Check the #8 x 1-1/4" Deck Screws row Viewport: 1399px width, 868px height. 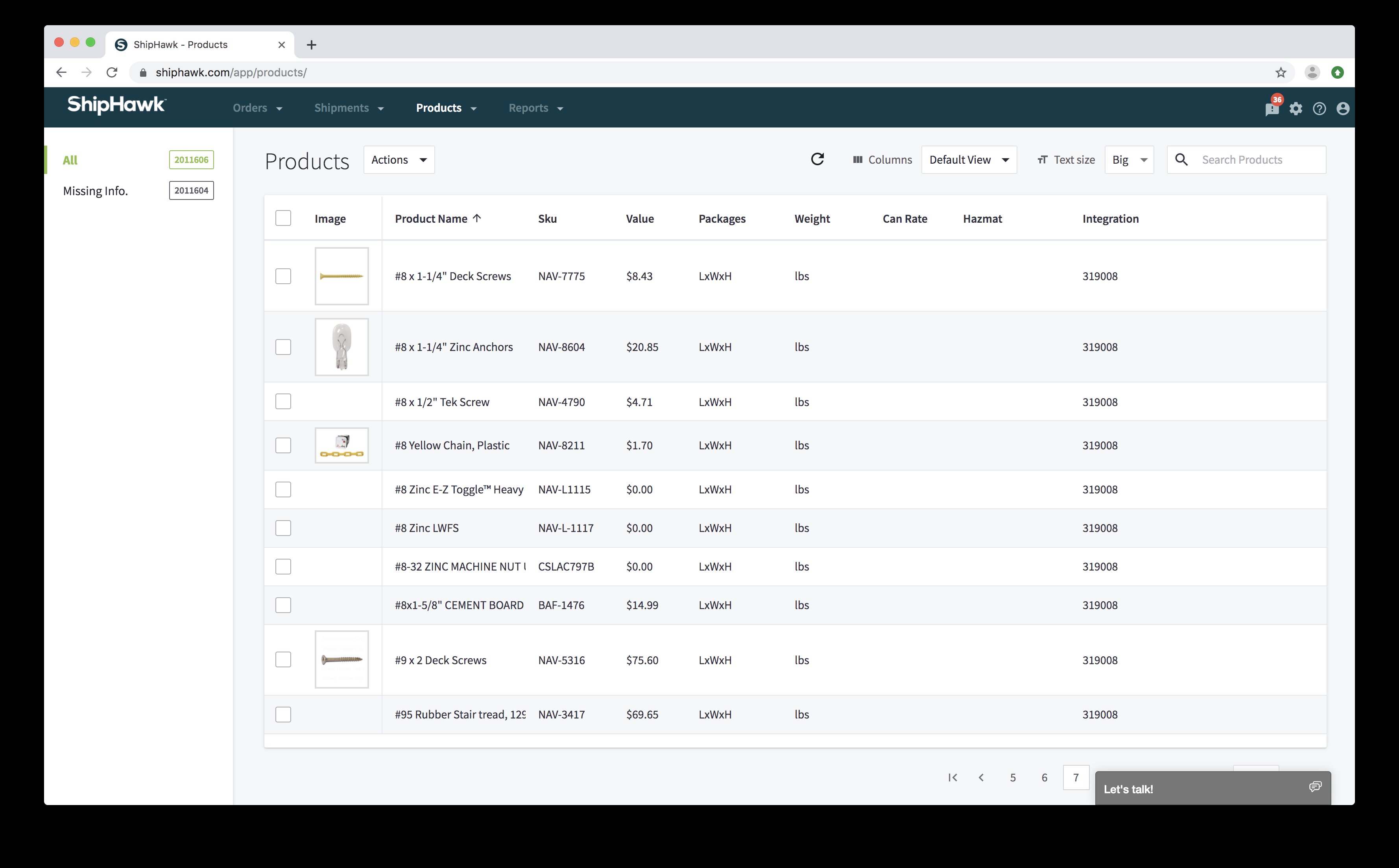(x=283, y=276)
